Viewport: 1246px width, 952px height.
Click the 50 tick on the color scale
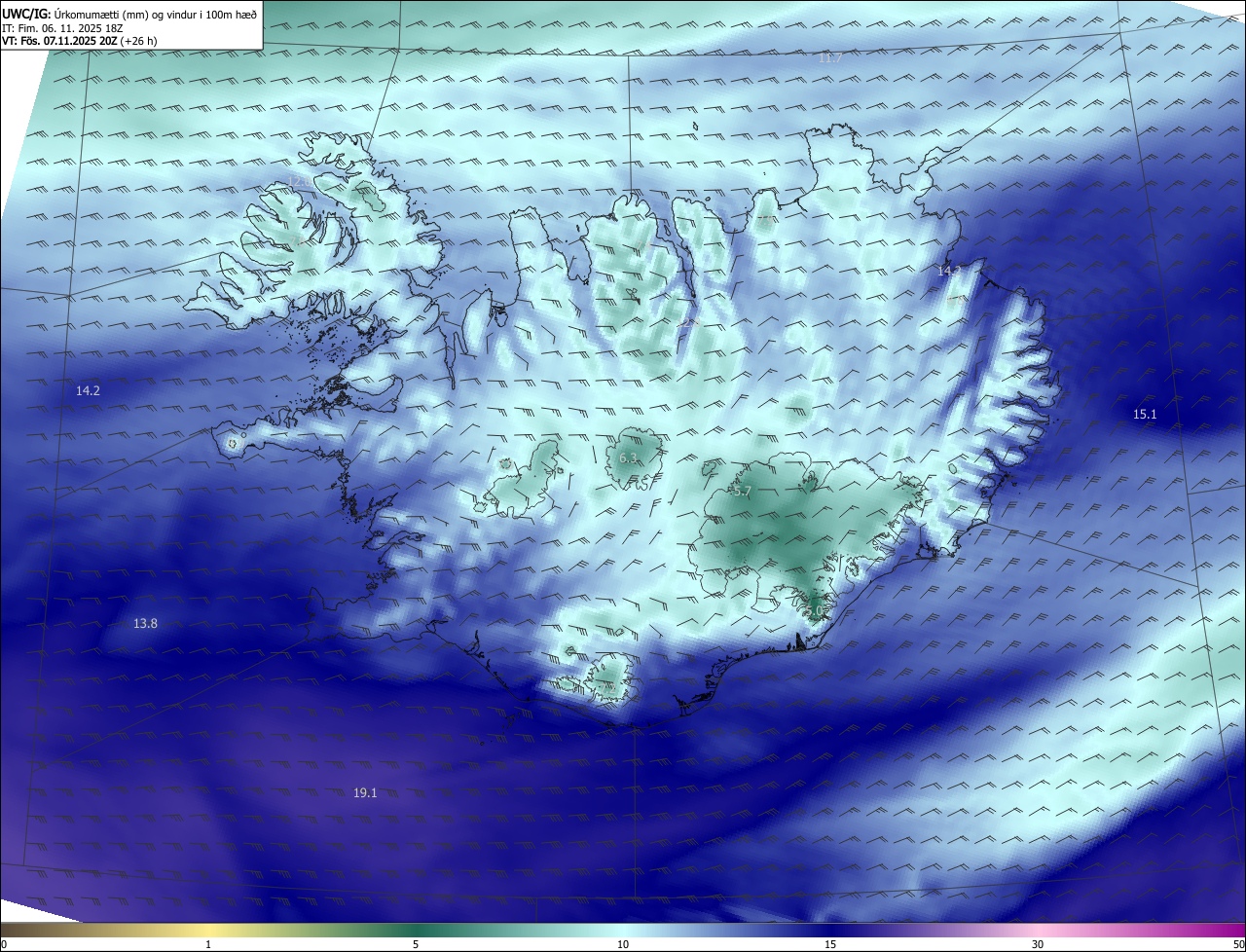coord(1238,944)
